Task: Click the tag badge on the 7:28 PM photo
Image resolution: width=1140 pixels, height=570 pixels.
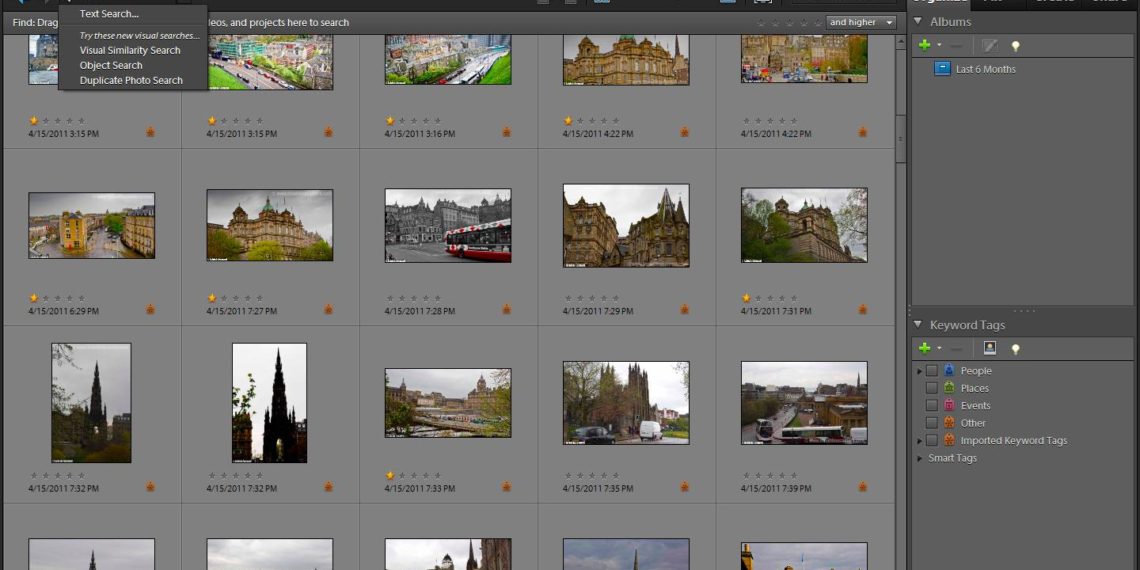Action: [x=506, y=309]
